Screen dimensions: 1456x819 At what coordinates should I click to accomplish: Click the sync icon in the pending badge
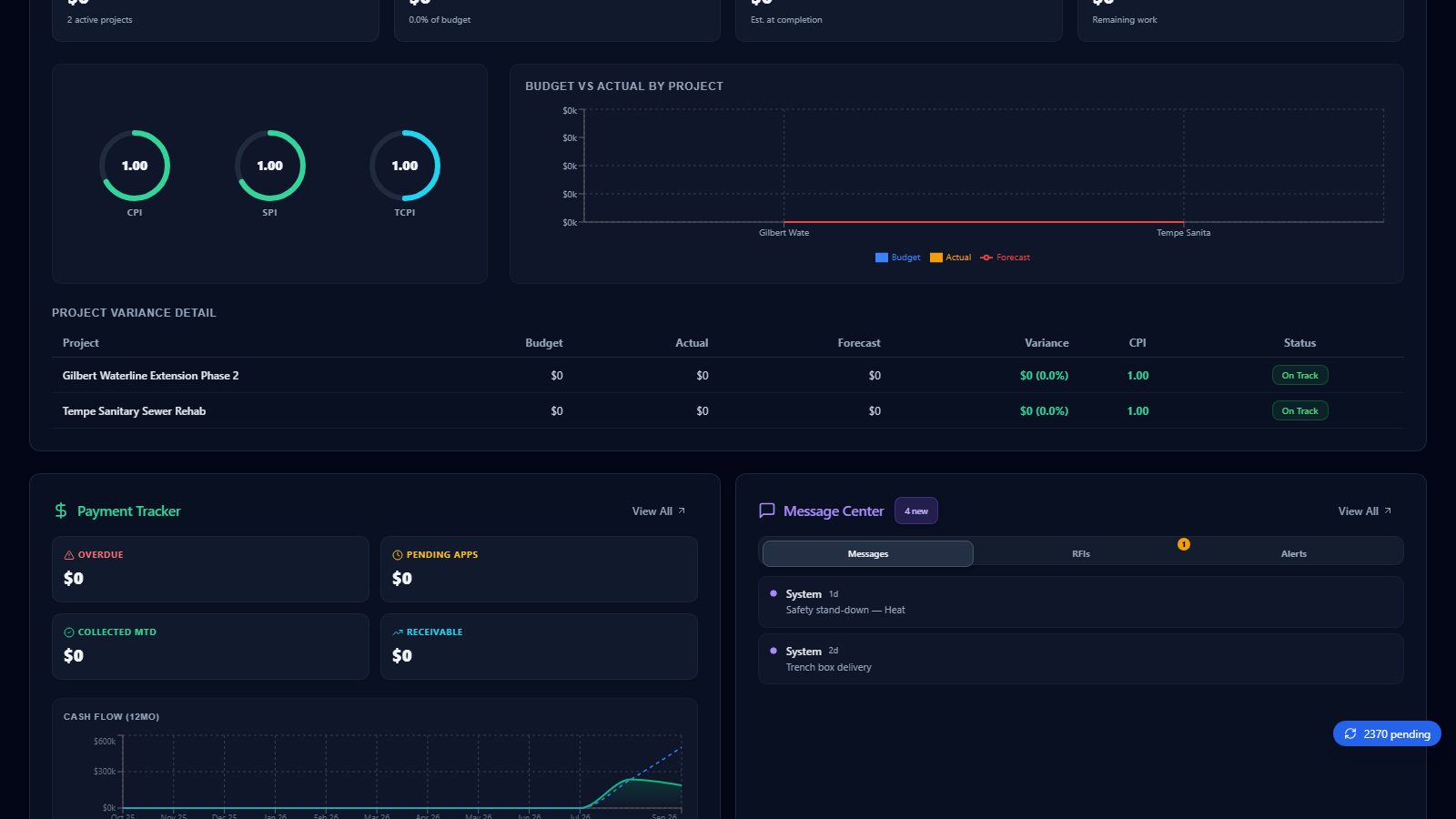tap(1350, 733)
